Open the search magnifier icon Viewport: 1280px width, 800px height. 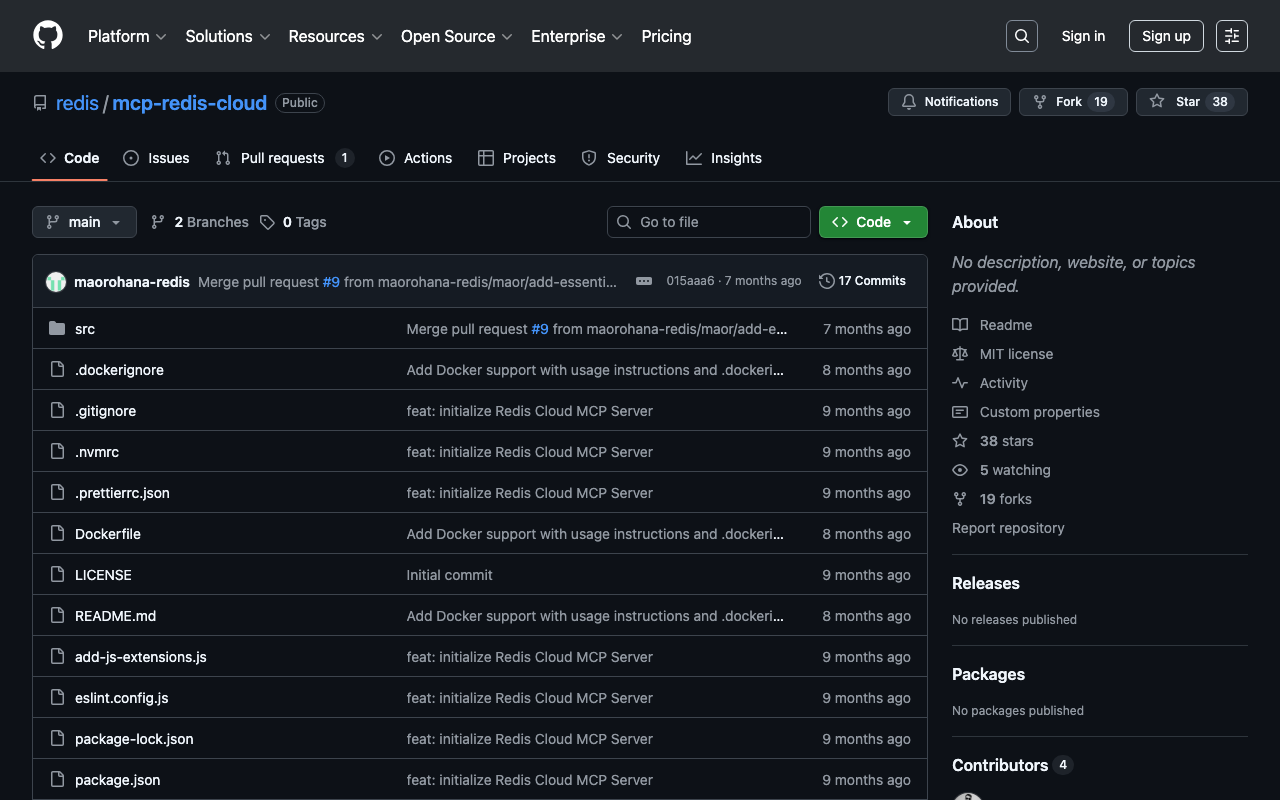pyautogui.click(x=1021, y=36)
